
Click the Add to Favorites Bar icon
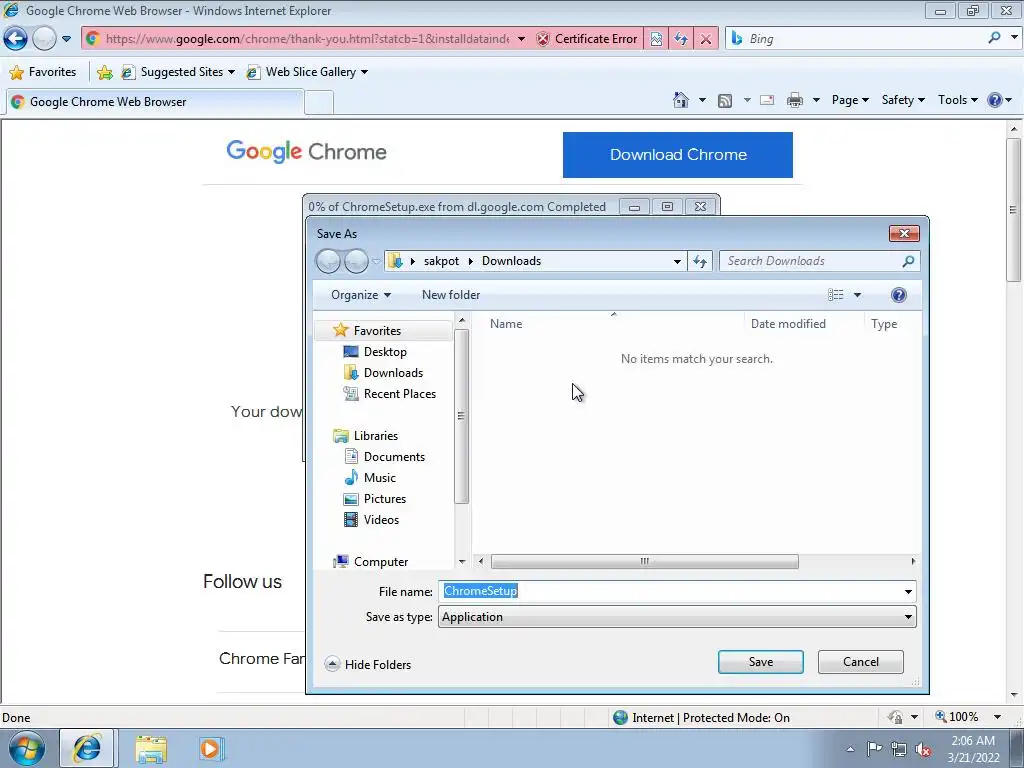coord(104,72)
